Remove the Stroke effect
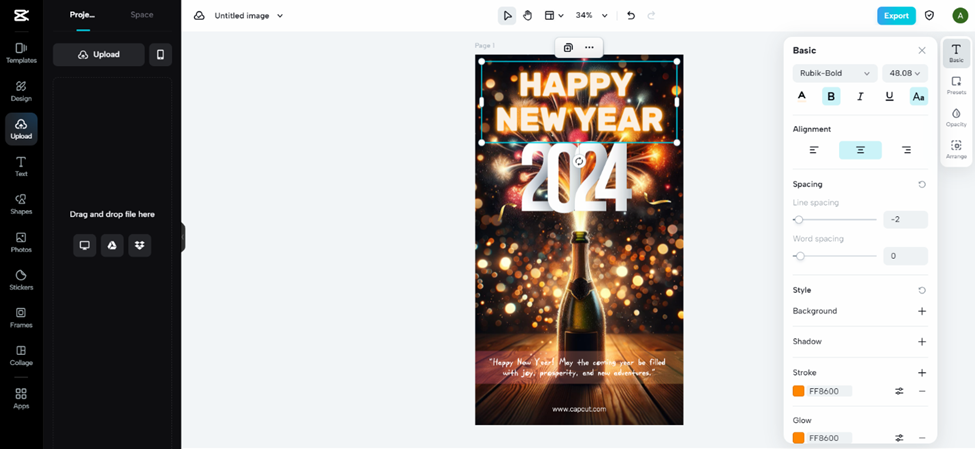This screenshot has height=449, width=975. tap(922, 391)
